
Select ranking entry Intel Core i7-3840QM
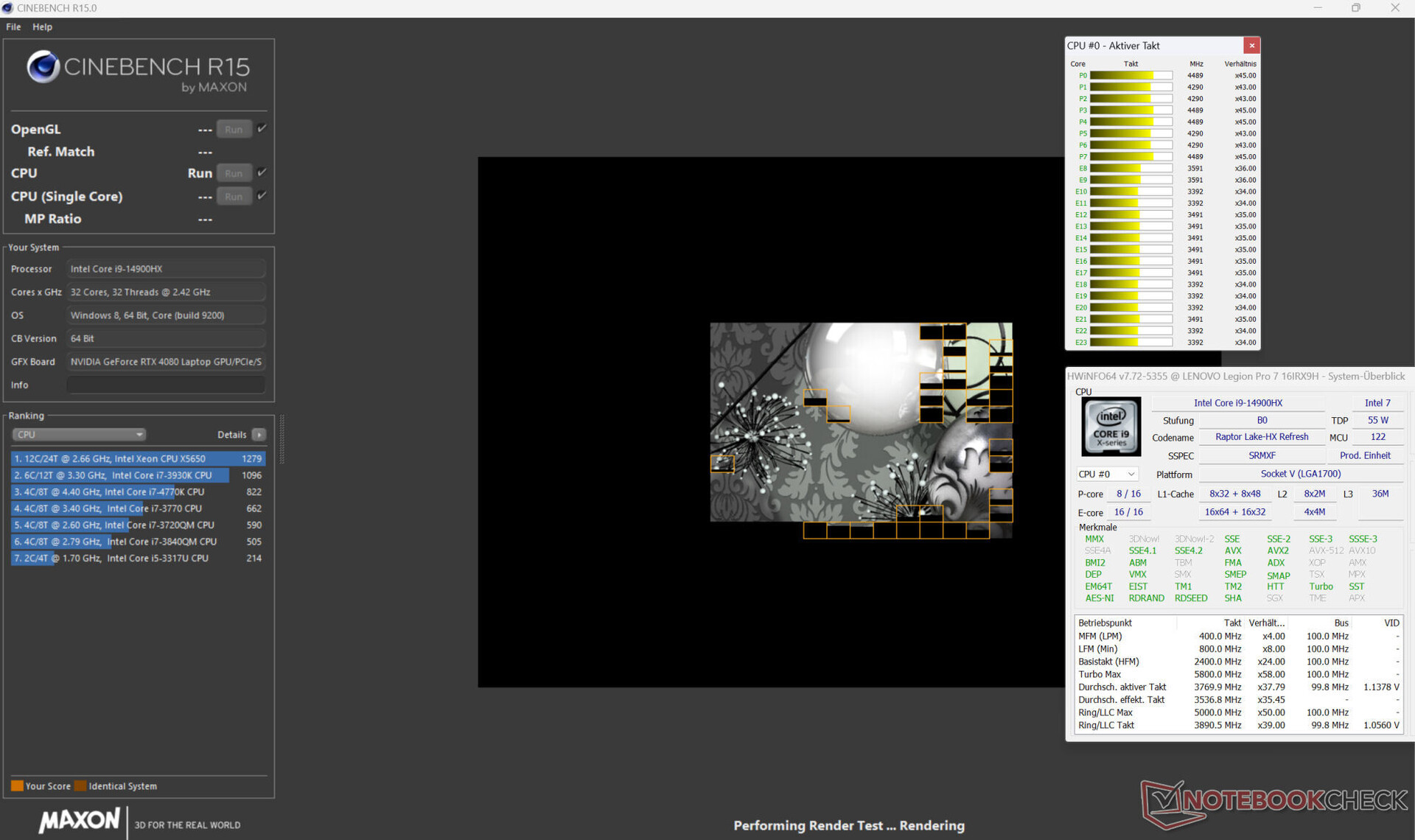pyautogui.click(x=138, y=542)
